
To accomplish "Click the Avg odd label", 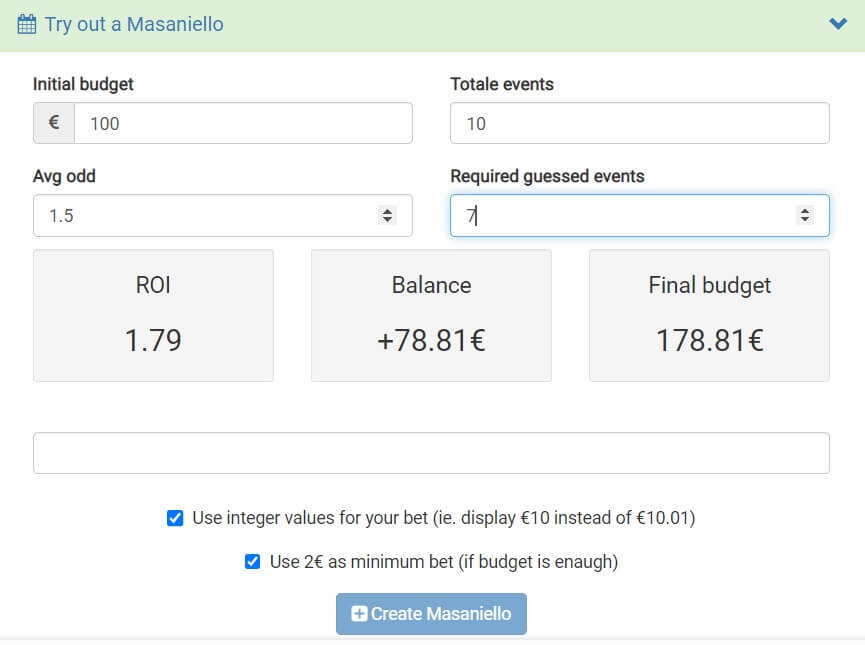I will [x=64, y=176].
